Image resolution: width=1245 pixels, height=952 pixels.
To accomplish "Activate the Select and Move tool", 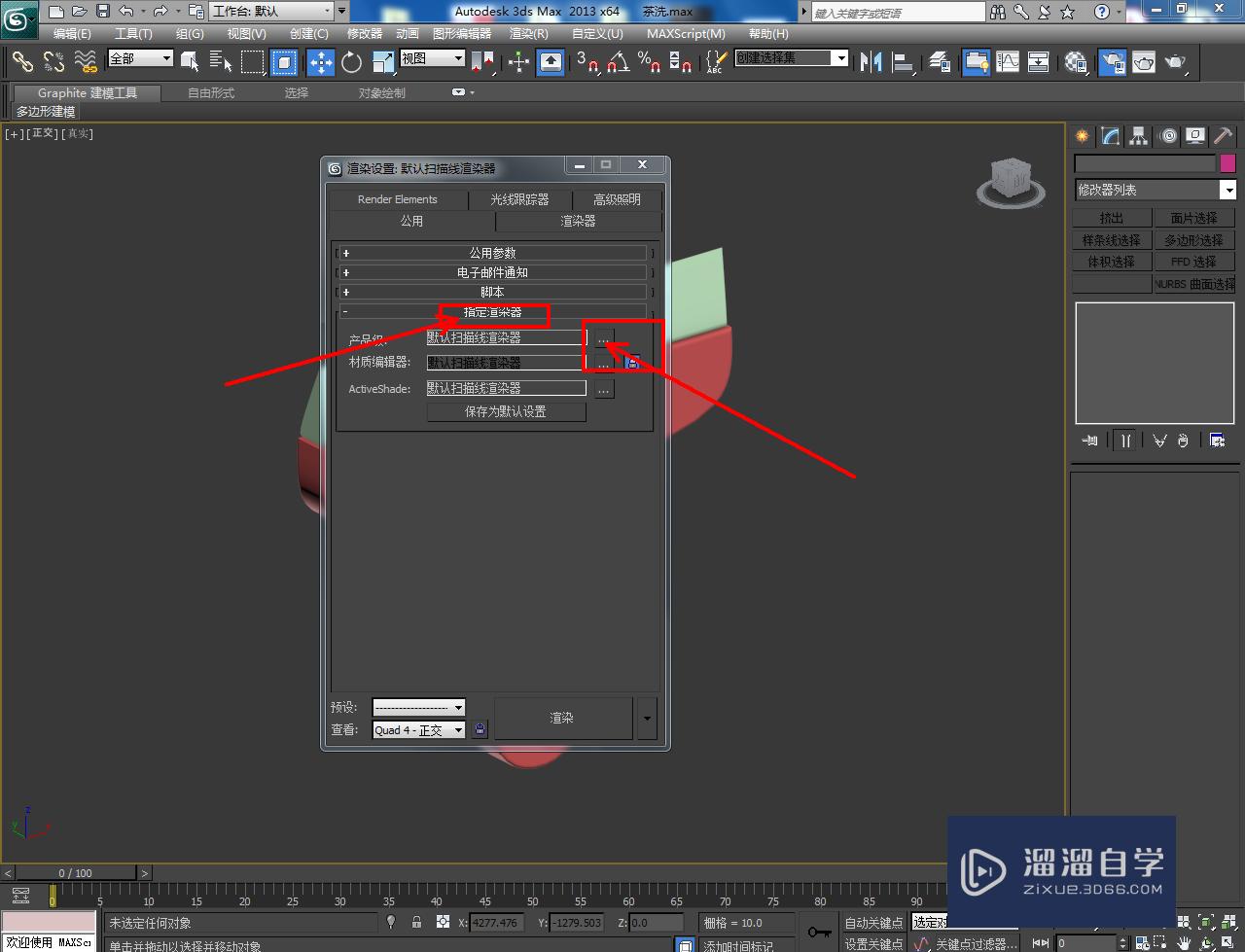I will tap(320, 62).
